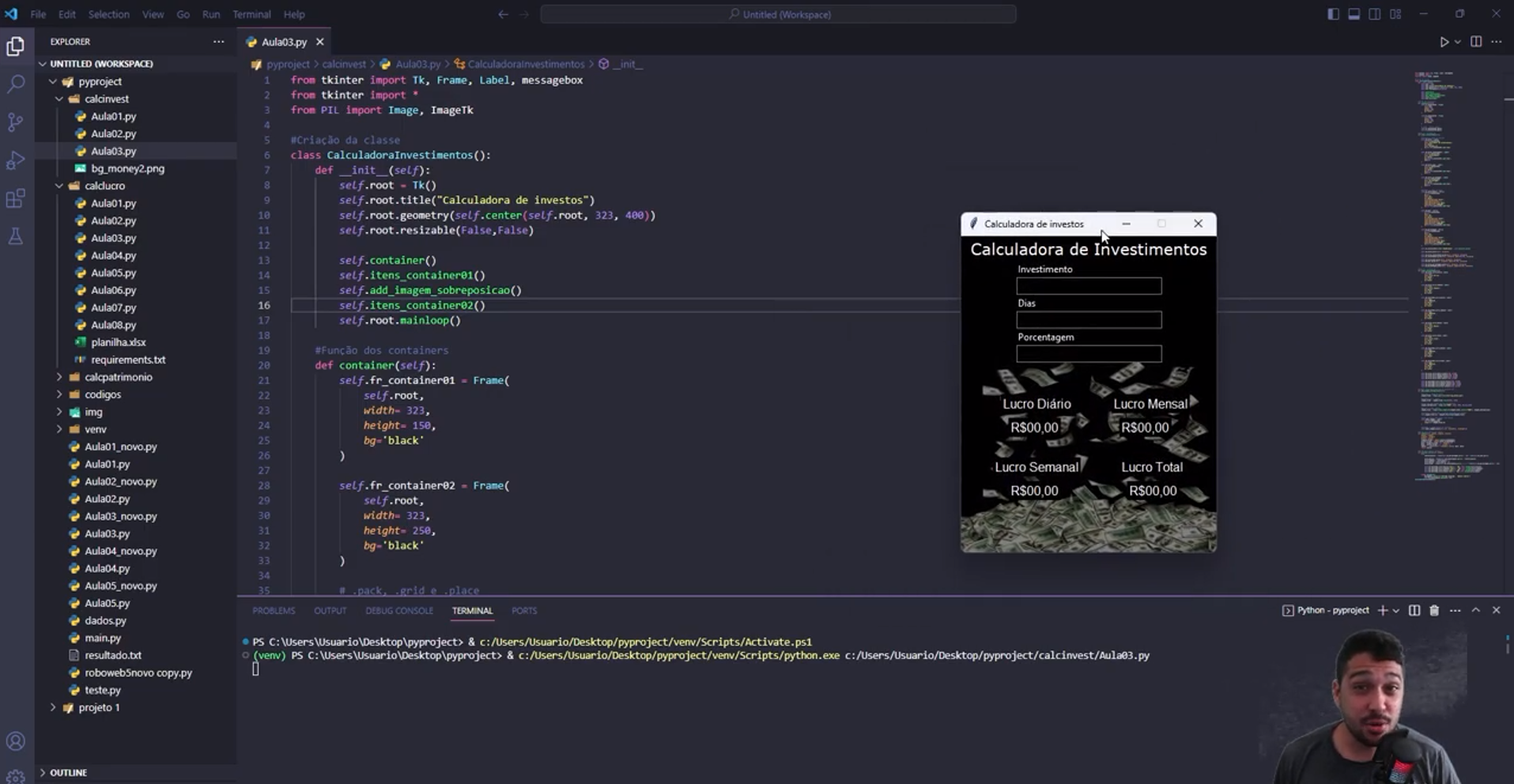
Task: Toggle the secondary side bar layout button
Action: coord(1375,14)
